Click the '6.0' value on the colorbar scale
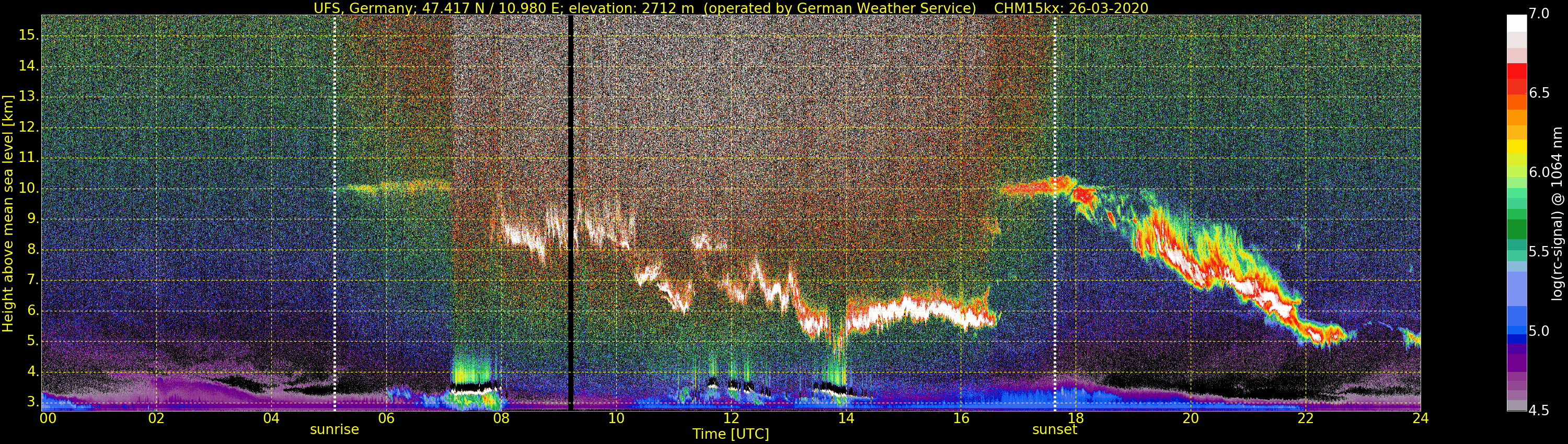Image resolution: width=1568 pixels, height=444 pixels. point(1539,172)
